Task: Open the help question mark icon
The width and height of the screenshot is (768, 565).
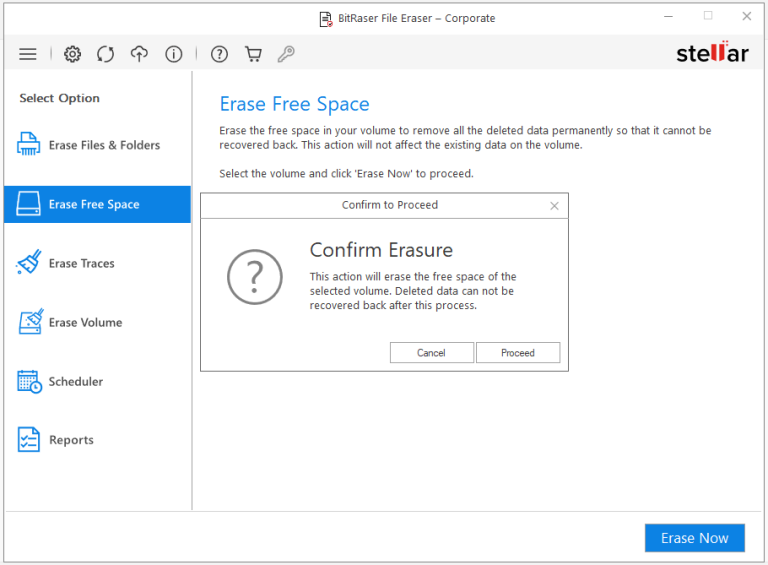Action: pyautogui.click(x=219, y=54)
